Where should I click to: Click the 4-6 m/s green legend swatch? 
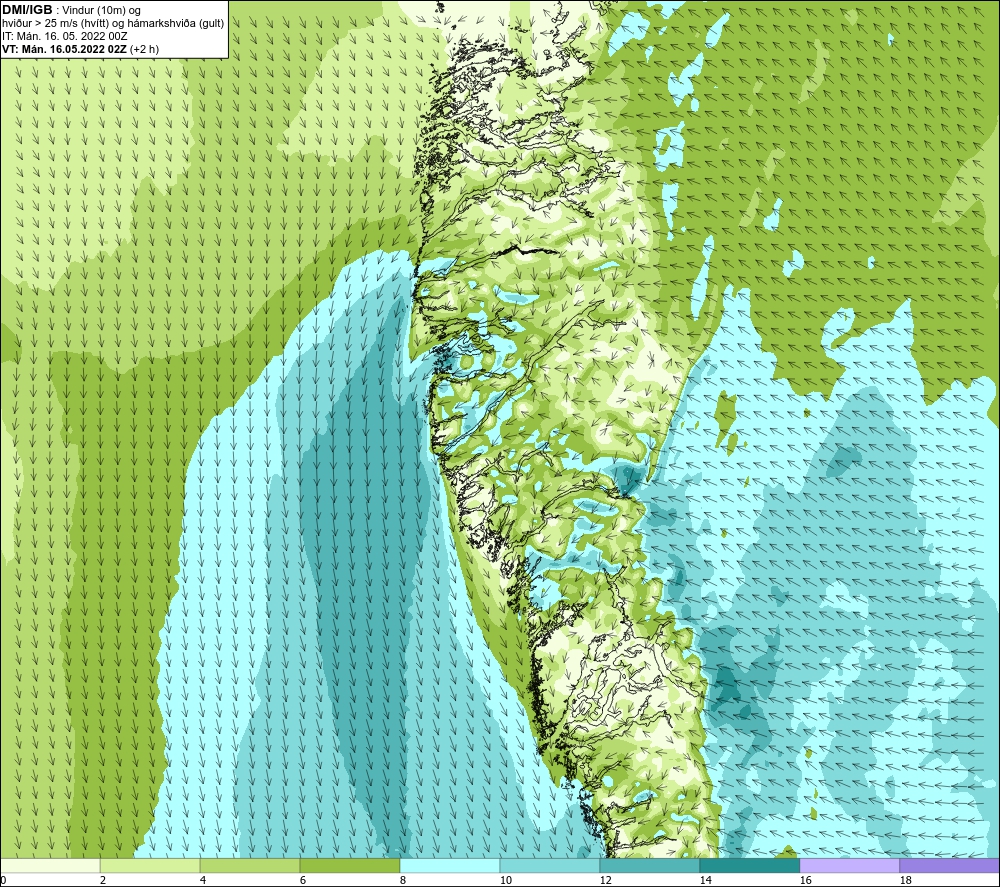pyautogui.click(x=250, y=865)
